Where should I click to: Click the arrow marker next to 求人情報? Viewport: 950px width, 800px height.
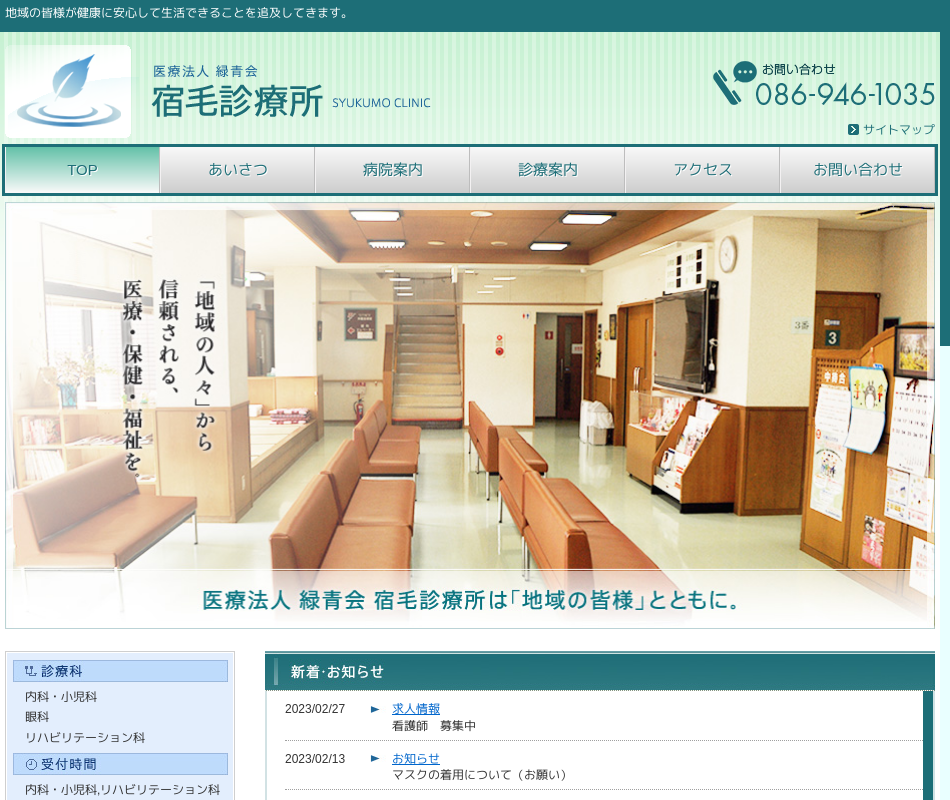tap(375, 709)
